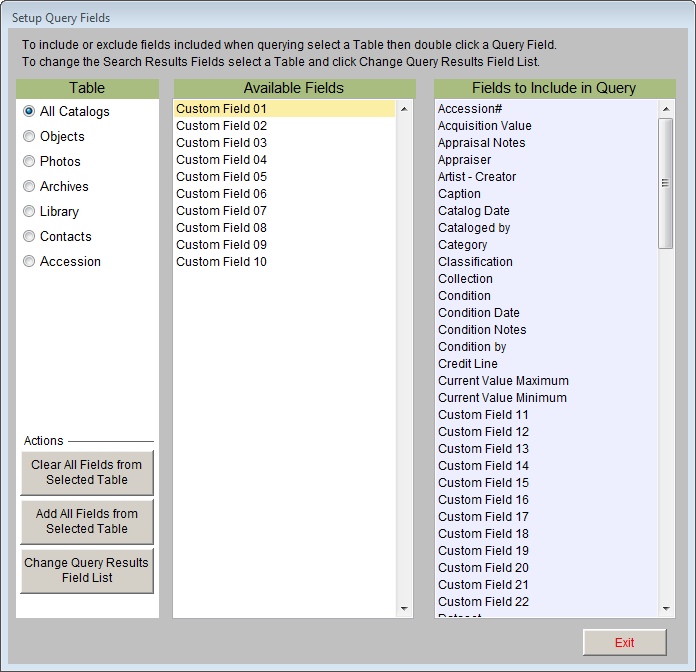Screen dimensions: 696x672
Task: Select Credit Line in Fields to Include
Action: [547, 364]
